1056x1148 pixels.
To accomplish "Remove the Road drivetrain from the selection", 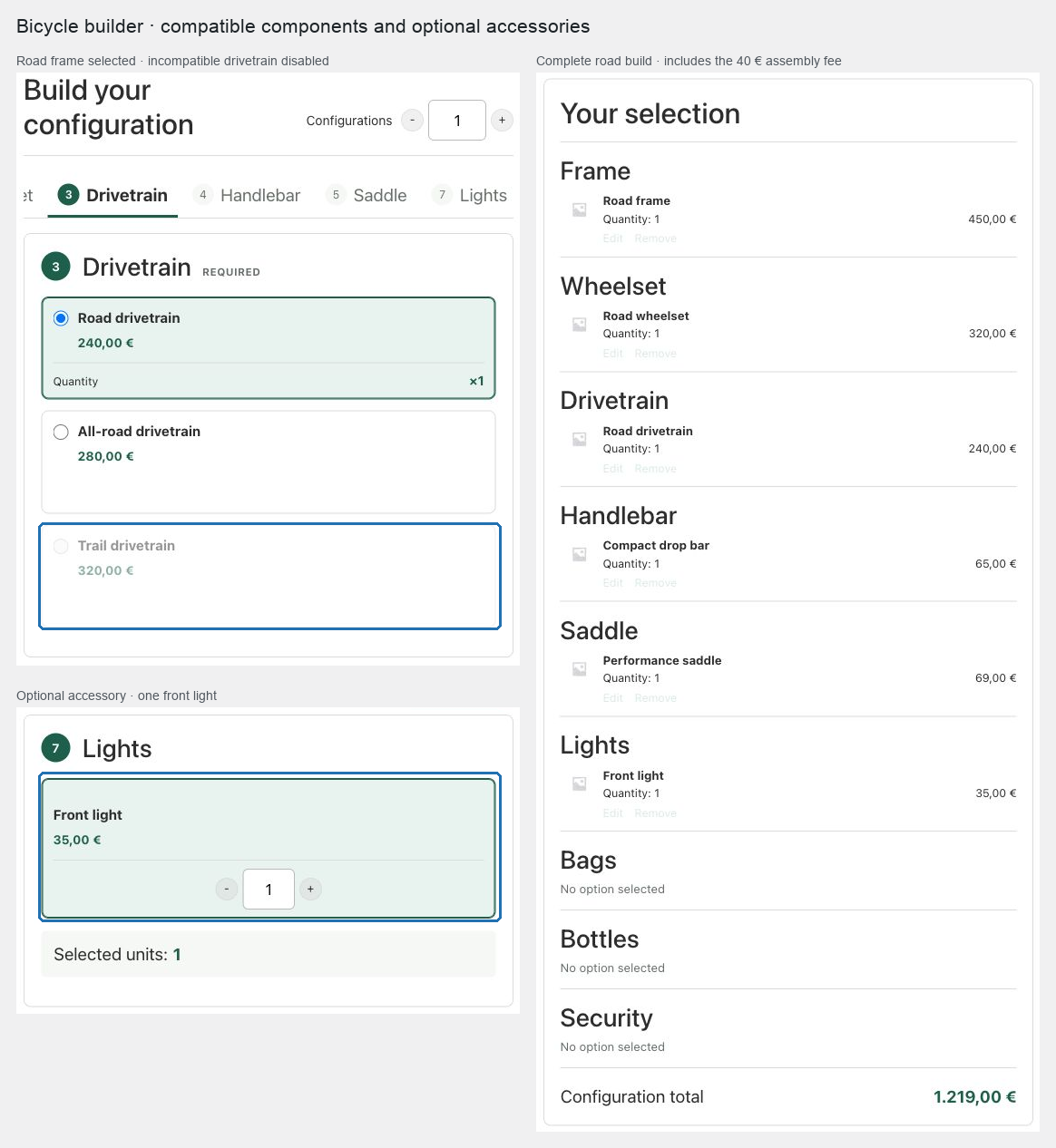I will pos(656,469).
